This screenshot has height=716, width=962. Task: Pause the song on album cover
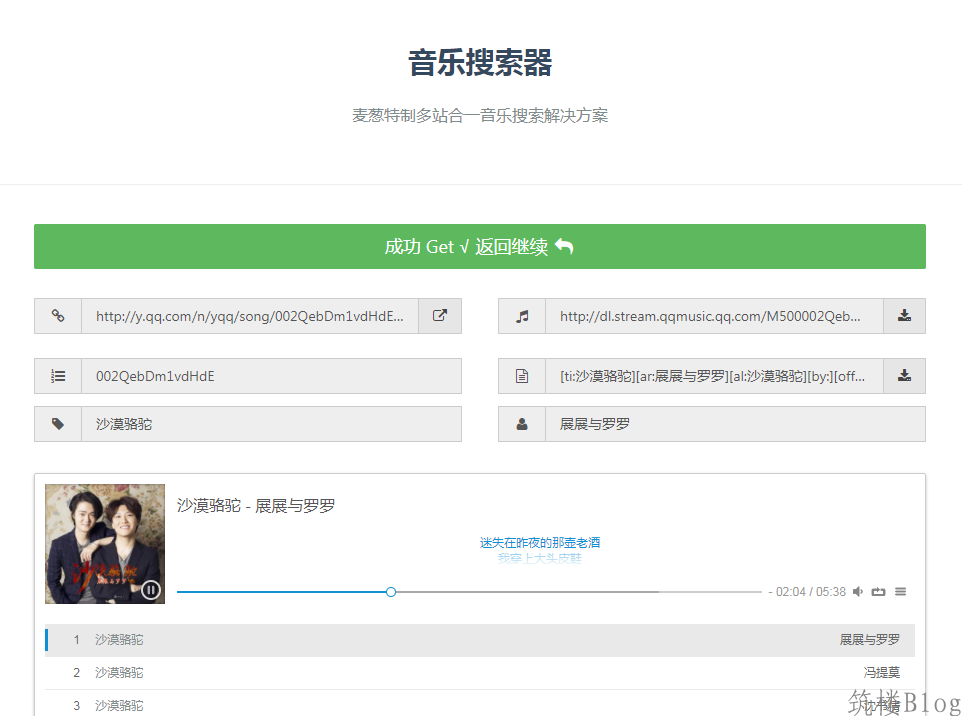151,590
